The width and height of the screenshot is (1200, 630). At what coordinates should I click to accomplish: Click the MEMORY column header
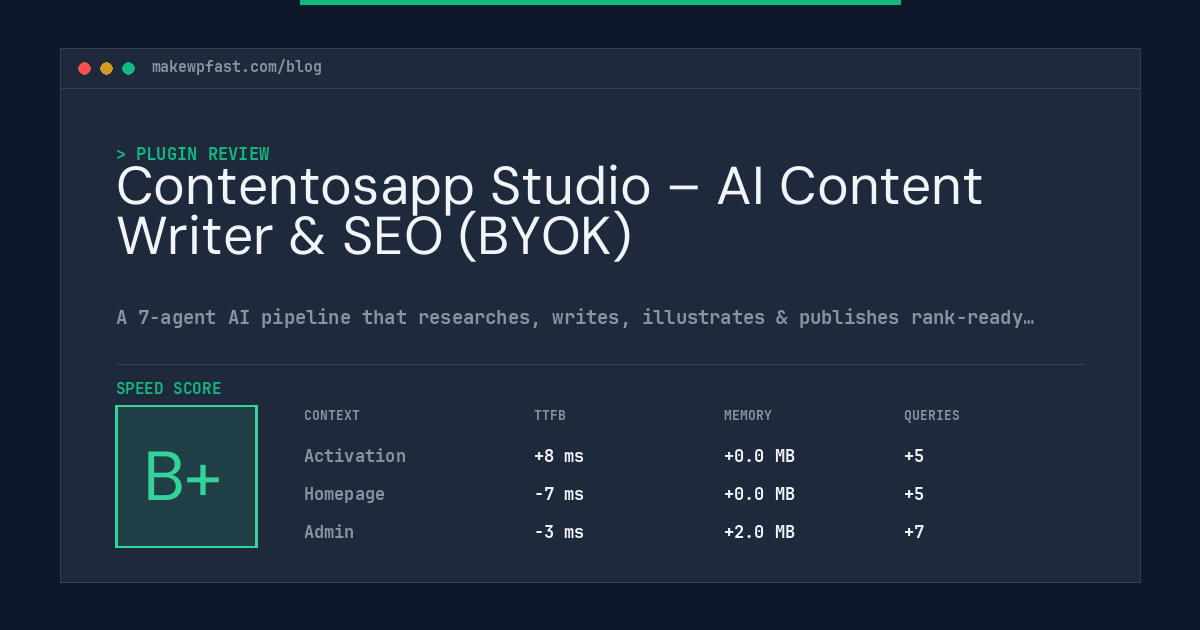[748, 416]
